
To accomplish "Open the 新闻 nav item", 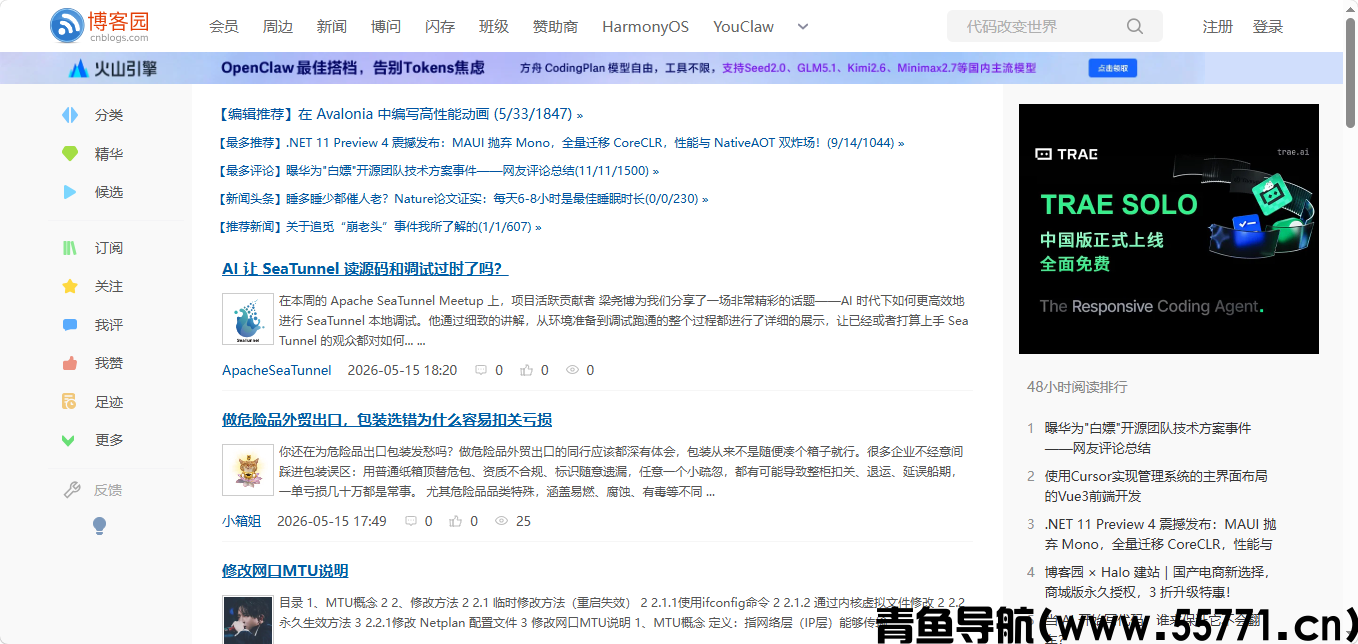I will click(x=332, y=27).
